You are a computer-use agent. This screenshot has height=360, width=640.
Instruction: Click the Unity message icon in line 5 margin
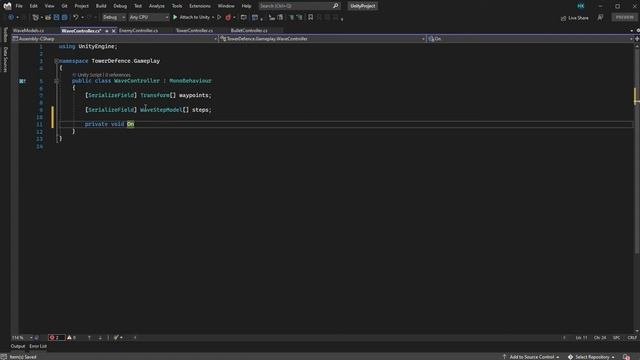[x=22, y=81]
